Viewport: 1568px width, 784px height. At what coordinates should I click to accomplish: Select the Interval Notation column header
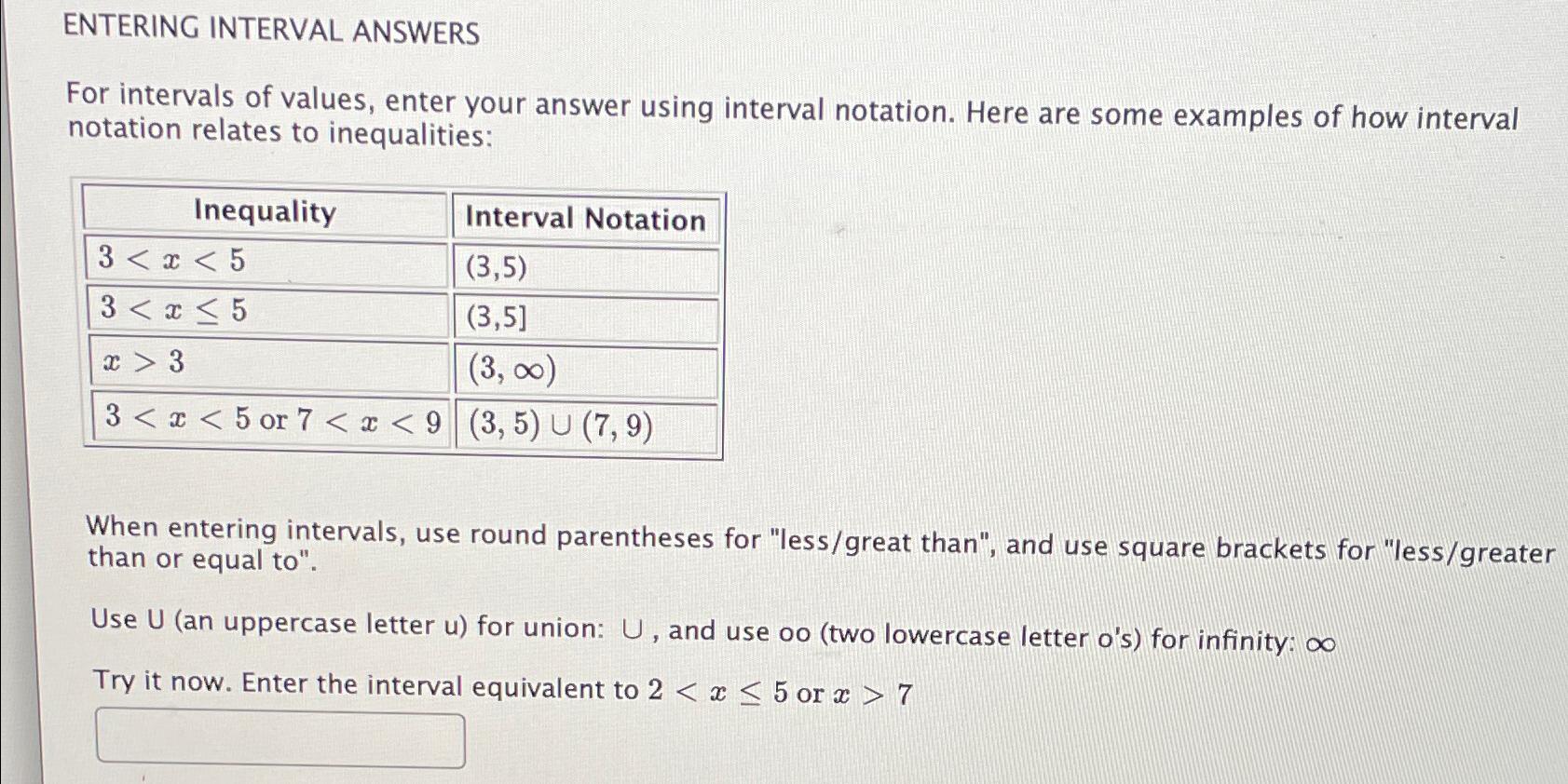tap(585, 219)
